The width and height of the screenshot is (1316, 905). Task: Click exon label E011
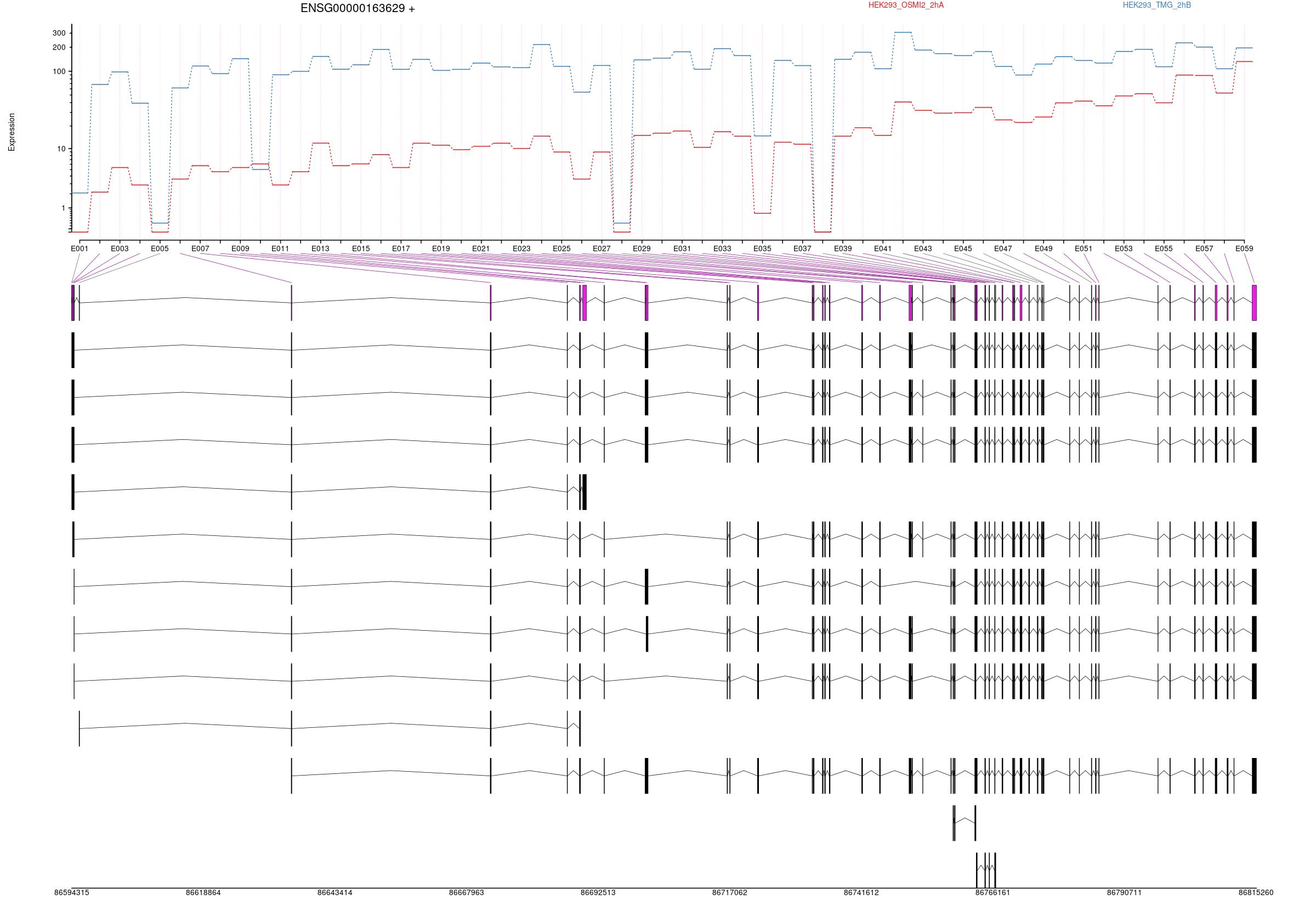(x=280, y=248)
